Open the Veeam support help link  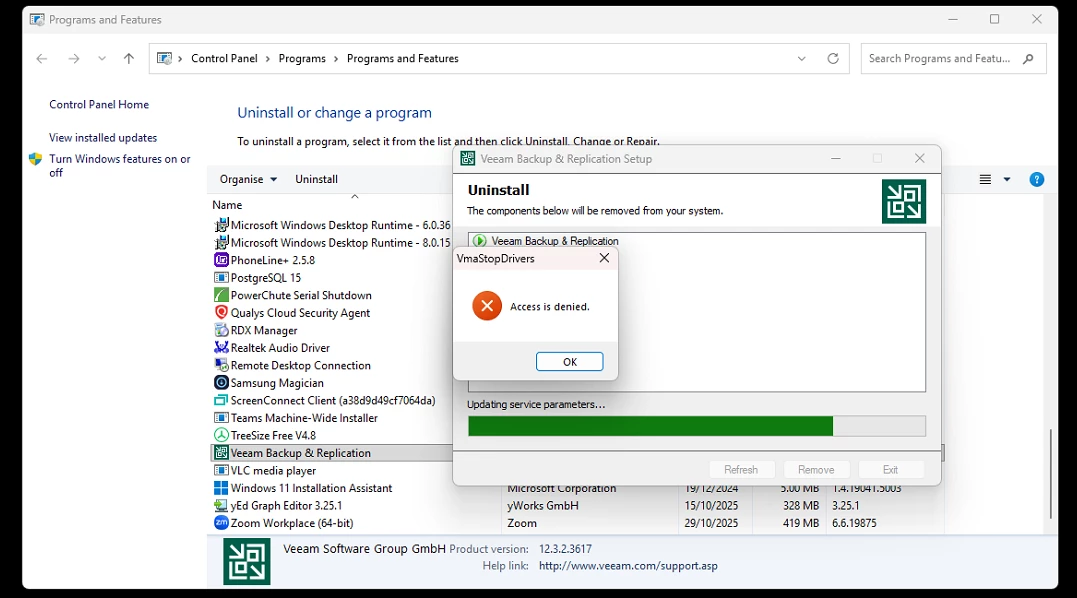628,566
